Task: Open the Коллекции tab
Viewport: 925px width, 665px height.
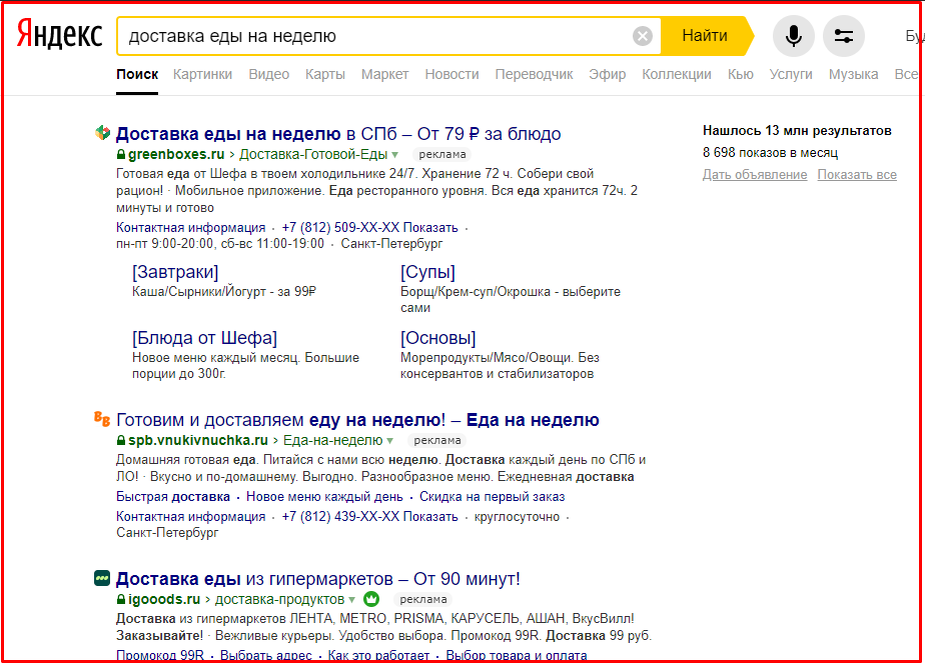Action: coord(677,74)
